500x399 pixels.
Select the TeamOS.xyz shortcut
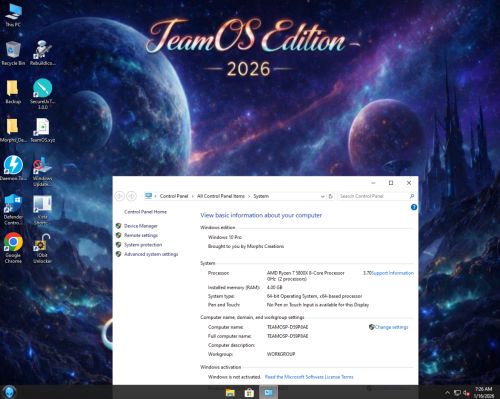pyautogui.click(x=43, y=130)
